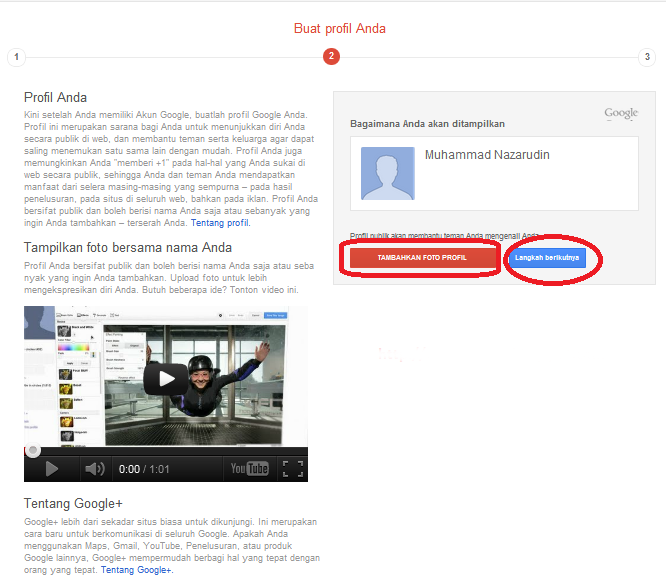
Task: Click 'Bagaimana Anda akan ditampilkan' label
Action: point(427,124)
